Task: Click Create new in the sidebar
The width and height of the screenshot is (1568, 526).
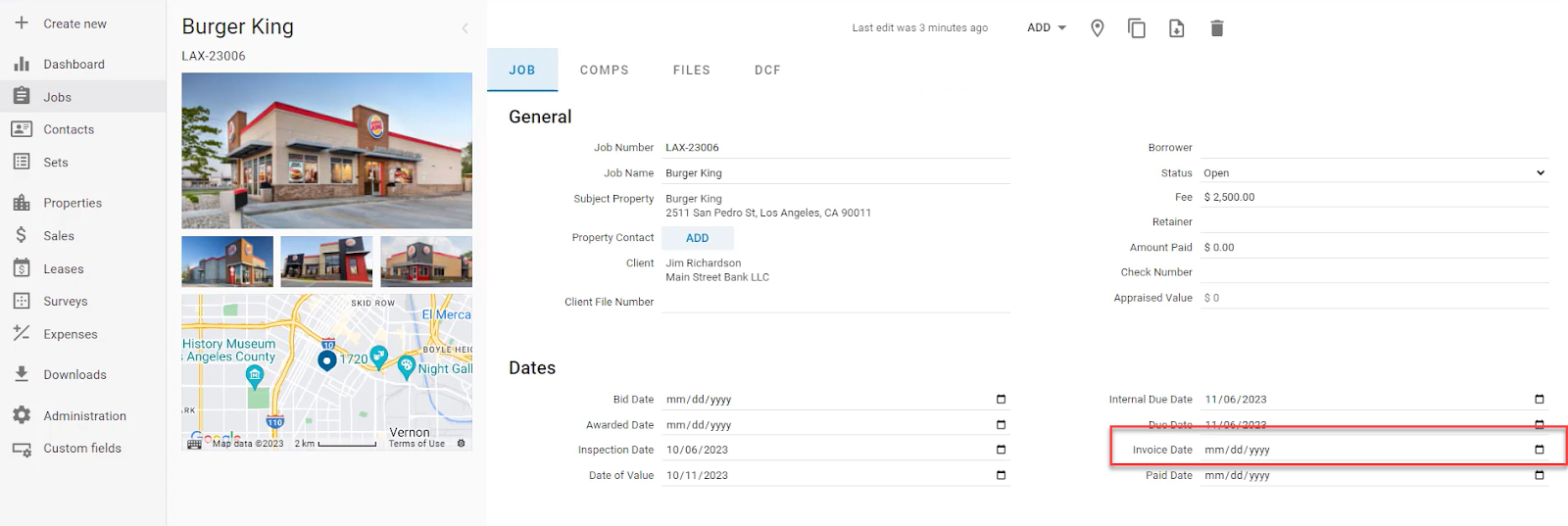Action: point(74,24)
